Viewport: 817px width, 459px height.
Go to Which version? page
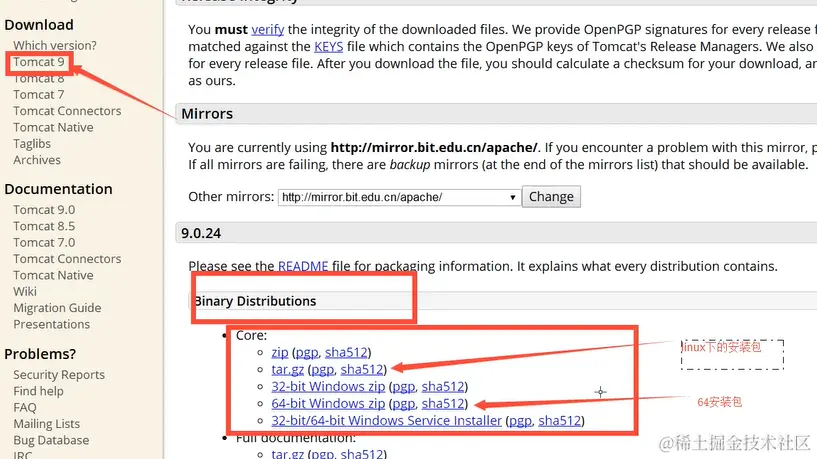coord(55,45)
